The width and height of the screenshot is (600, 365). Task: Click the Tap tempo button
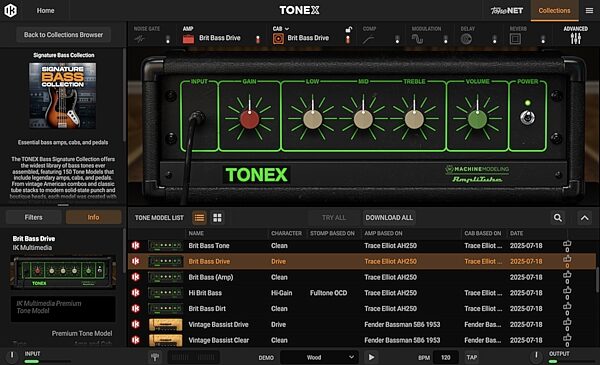471,357
